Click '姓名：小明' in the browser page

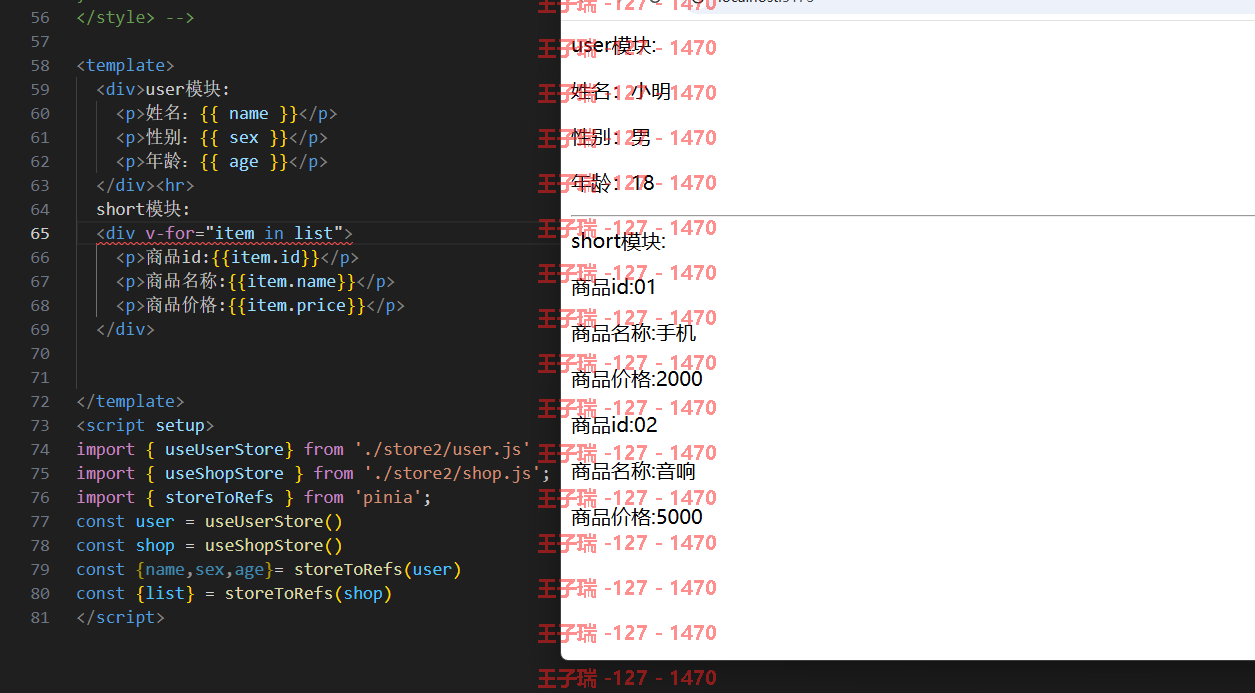[x=621, y=92]
